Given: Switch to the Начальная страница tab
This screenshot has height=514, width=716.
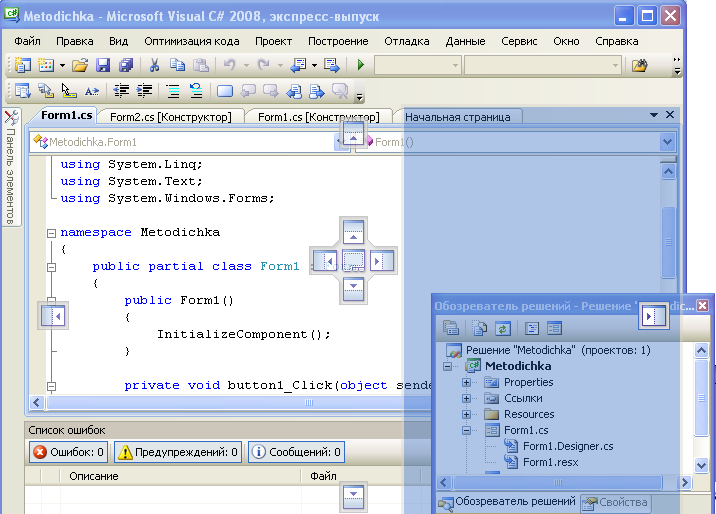Looking at the screenshot, I should pyautogui.click(x=458, y=117).
